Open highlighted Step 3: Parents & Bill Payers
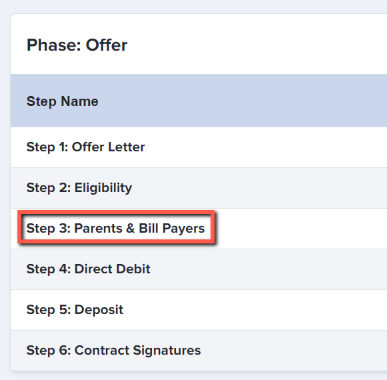This screenshot has height=380, width=387. (x=116, y=228)
